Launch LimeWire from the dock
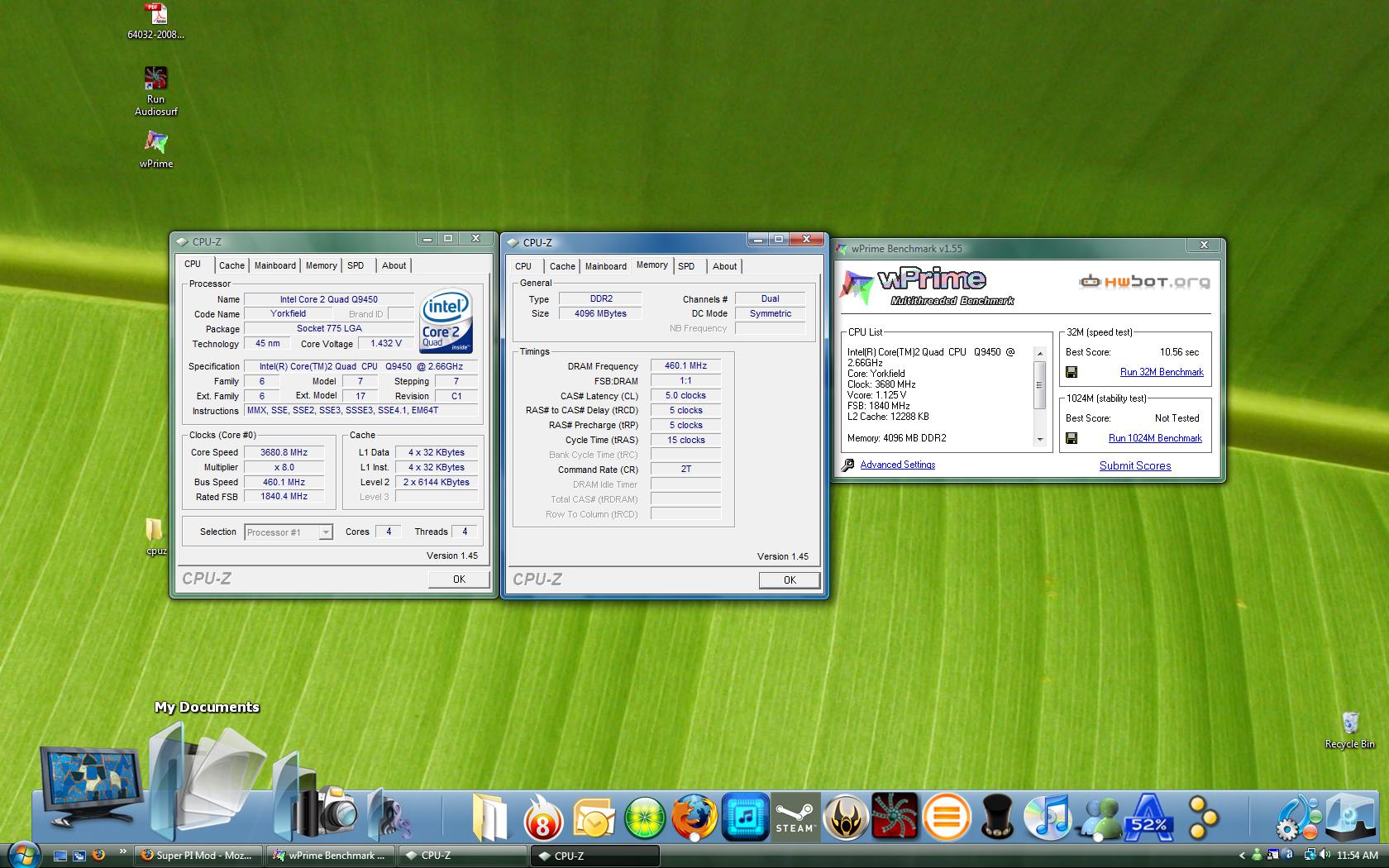Image resolution: width=1389 pixels, height=868 pixels. tap(644, 818)
